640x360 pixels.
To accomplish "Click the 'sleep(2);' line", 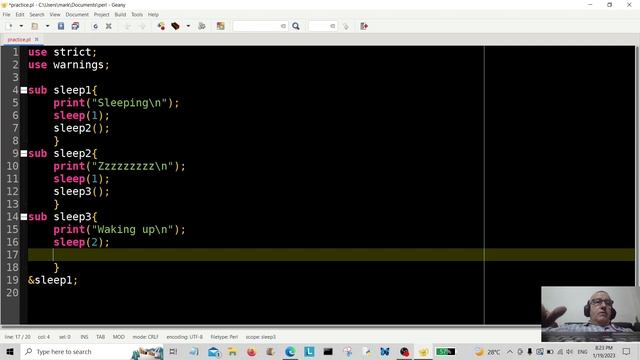I will 82,242.
